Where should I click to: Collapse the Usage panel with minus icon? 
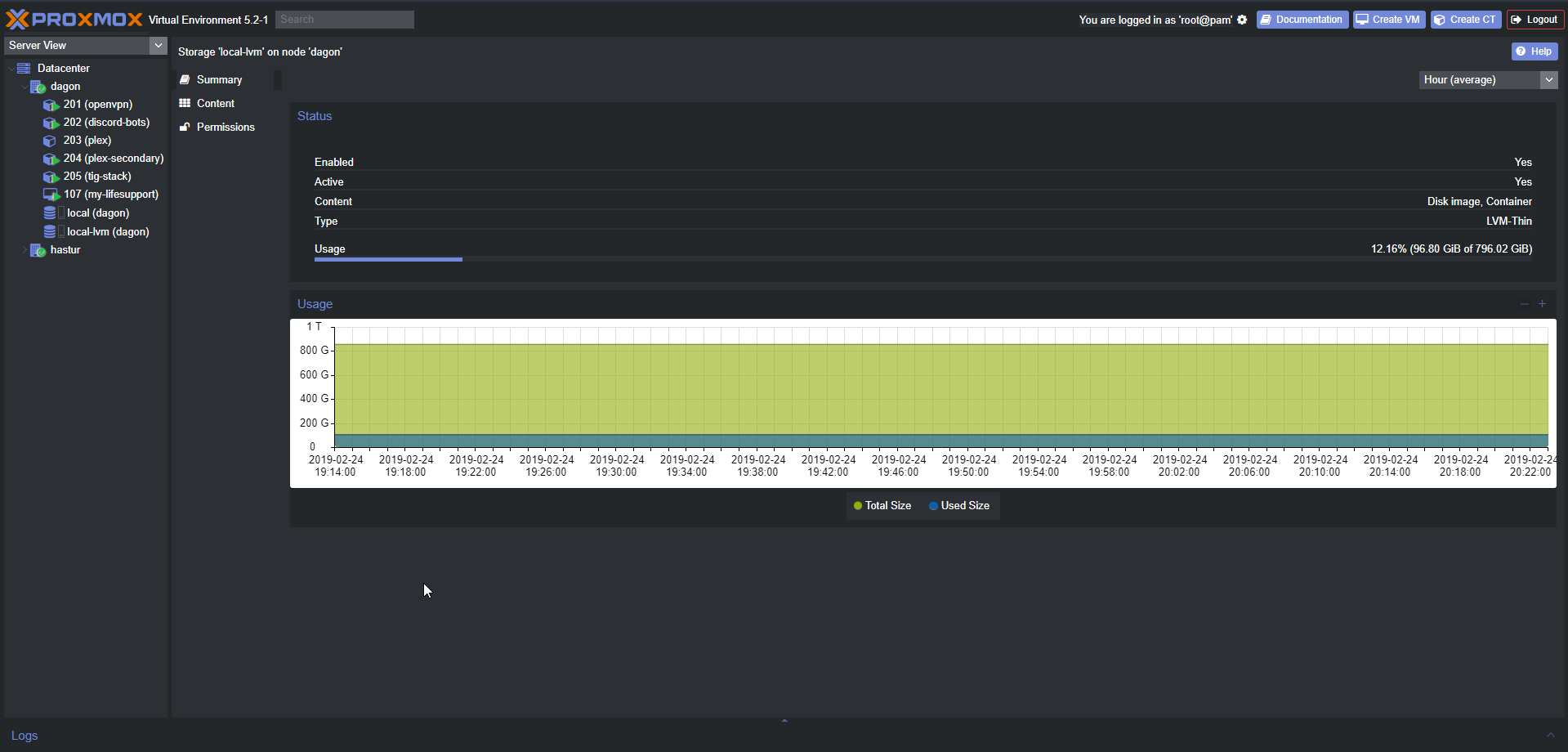1524,304
